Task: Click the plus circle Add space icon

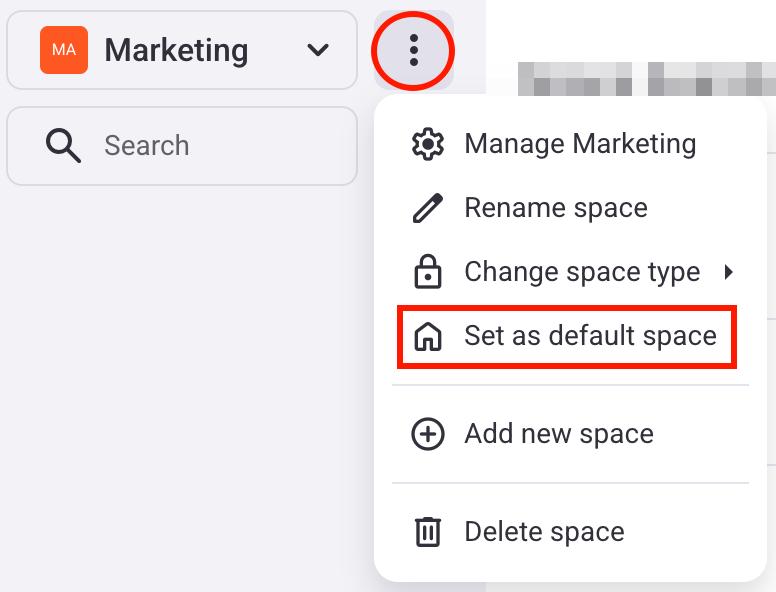Action: point(428,434)
